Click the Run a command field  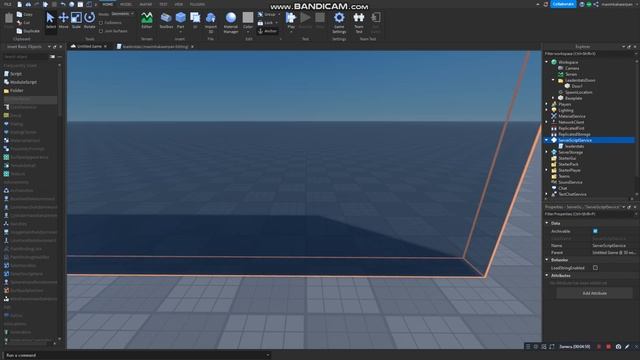[x=137, y=355]
